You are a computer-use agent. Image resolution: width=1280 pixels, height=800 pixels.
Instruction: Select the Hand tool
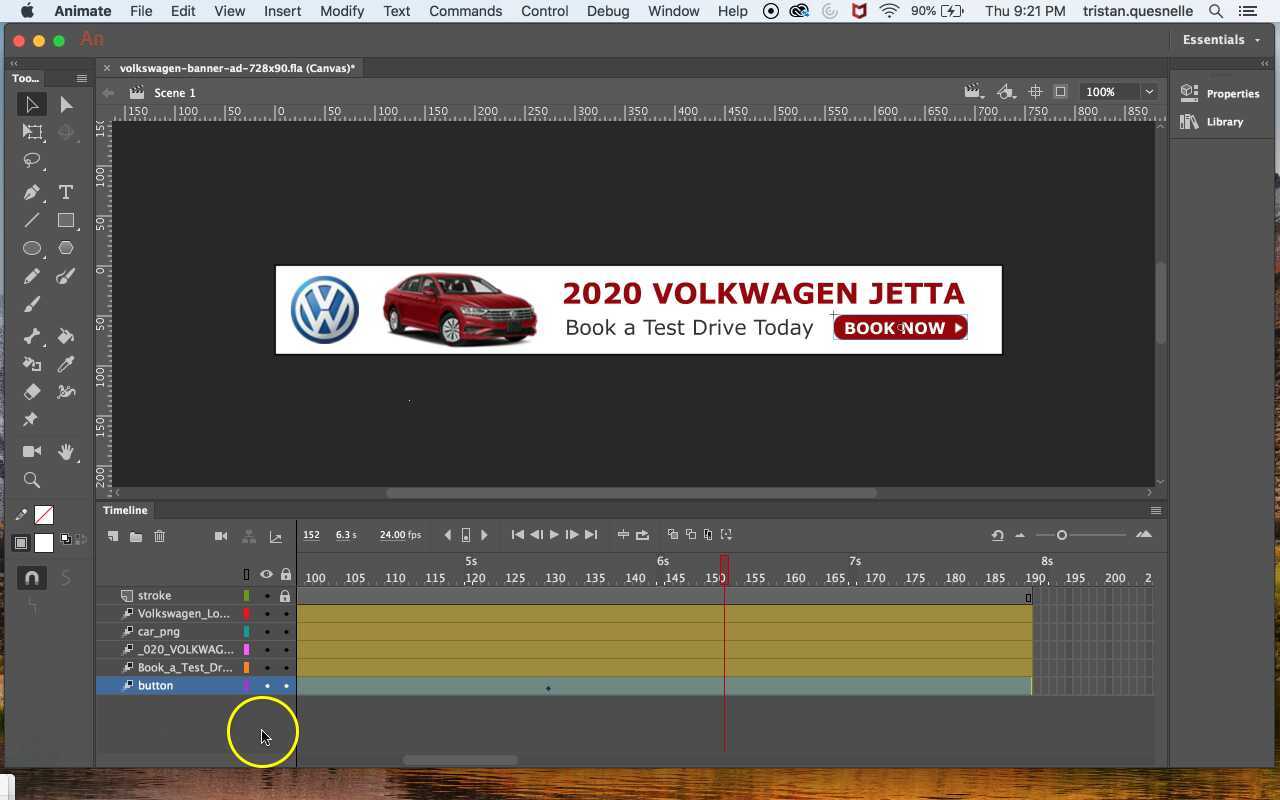click(65, 451)
